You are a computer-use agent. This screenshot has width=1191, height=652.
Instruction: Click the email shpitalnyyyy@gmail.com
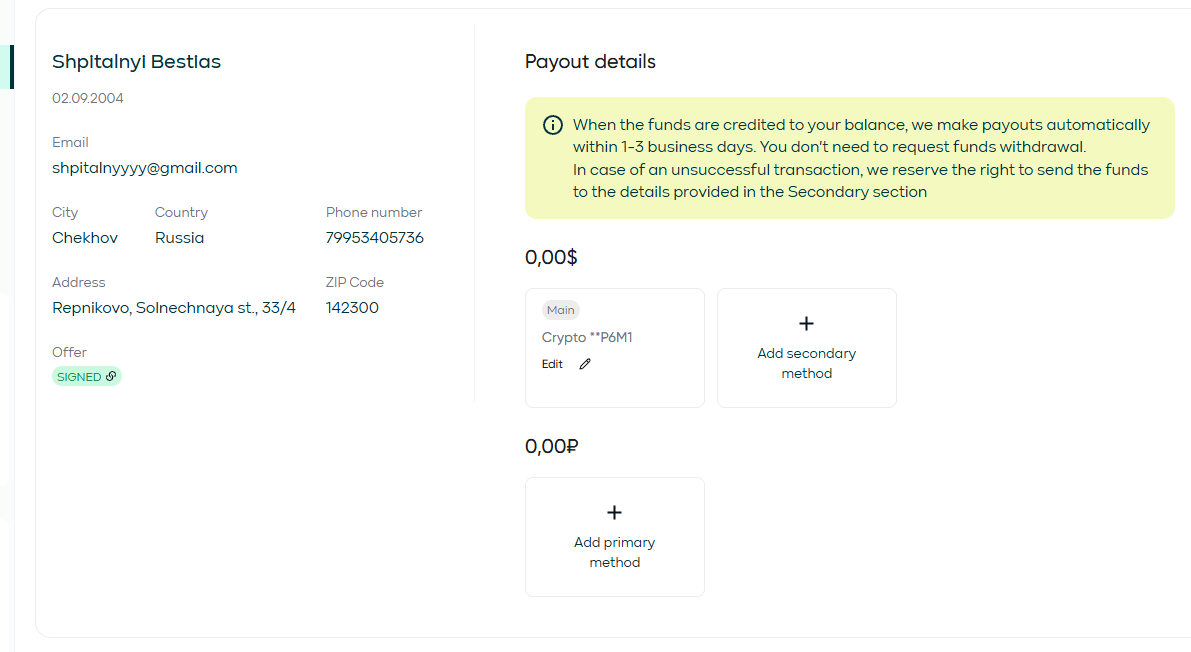click(x=145, y=168)
